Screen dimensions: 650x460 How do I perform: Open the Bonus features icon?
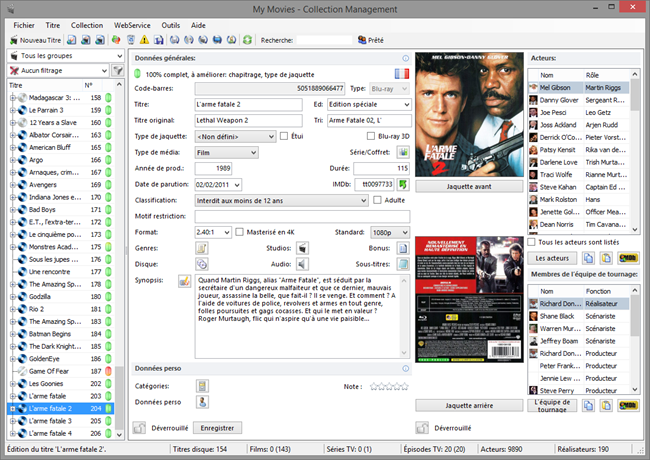[x=403, y=248]
